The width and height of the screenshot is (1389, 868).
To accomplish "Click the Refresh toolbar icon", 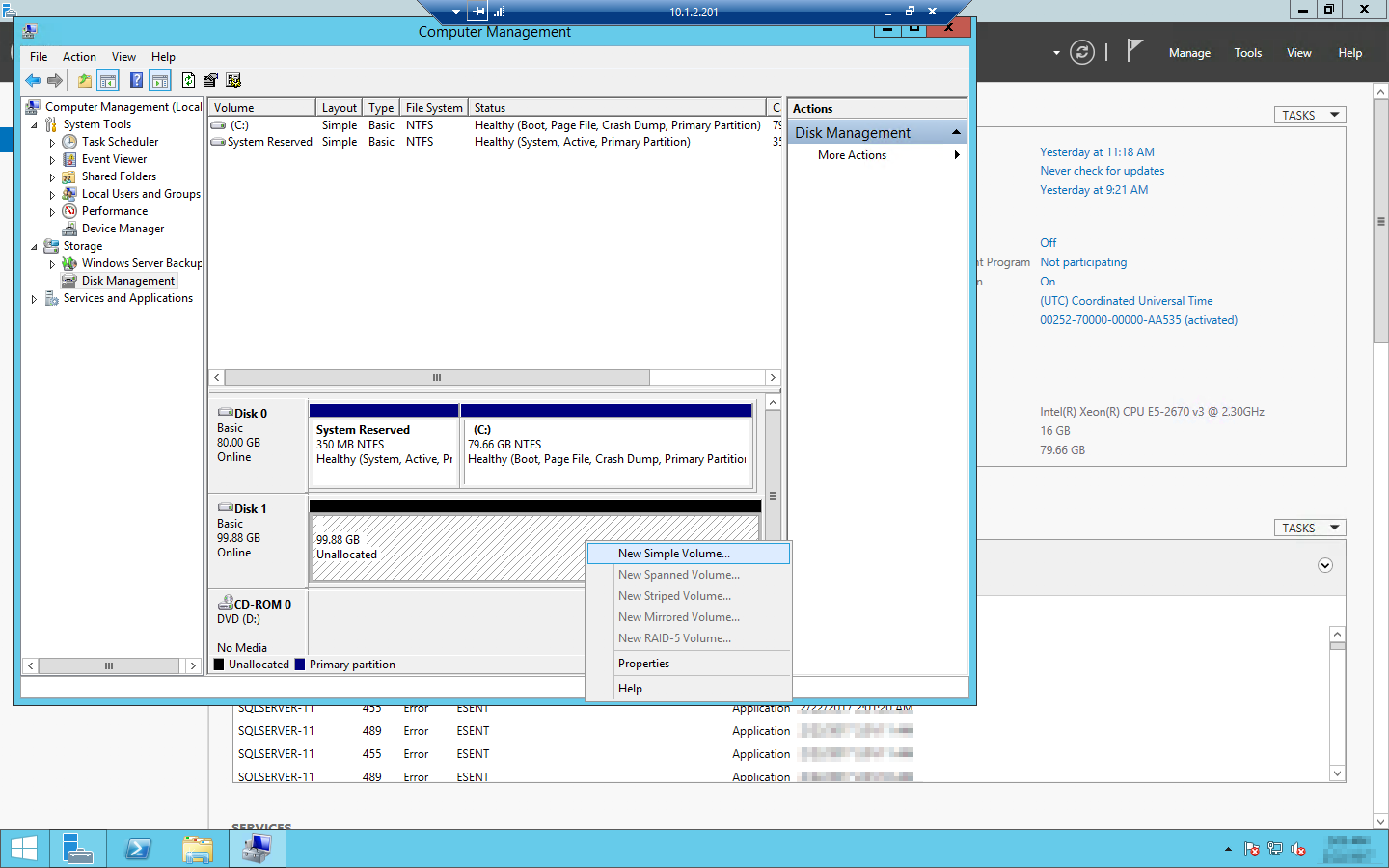I will coord(188,81).
